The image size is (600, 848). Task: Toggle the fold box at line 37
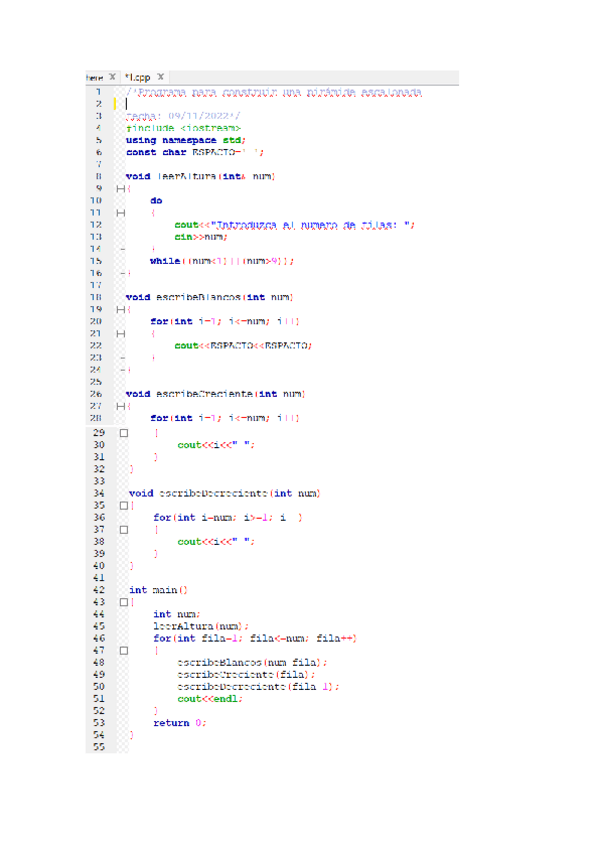[x=124, y=529]
